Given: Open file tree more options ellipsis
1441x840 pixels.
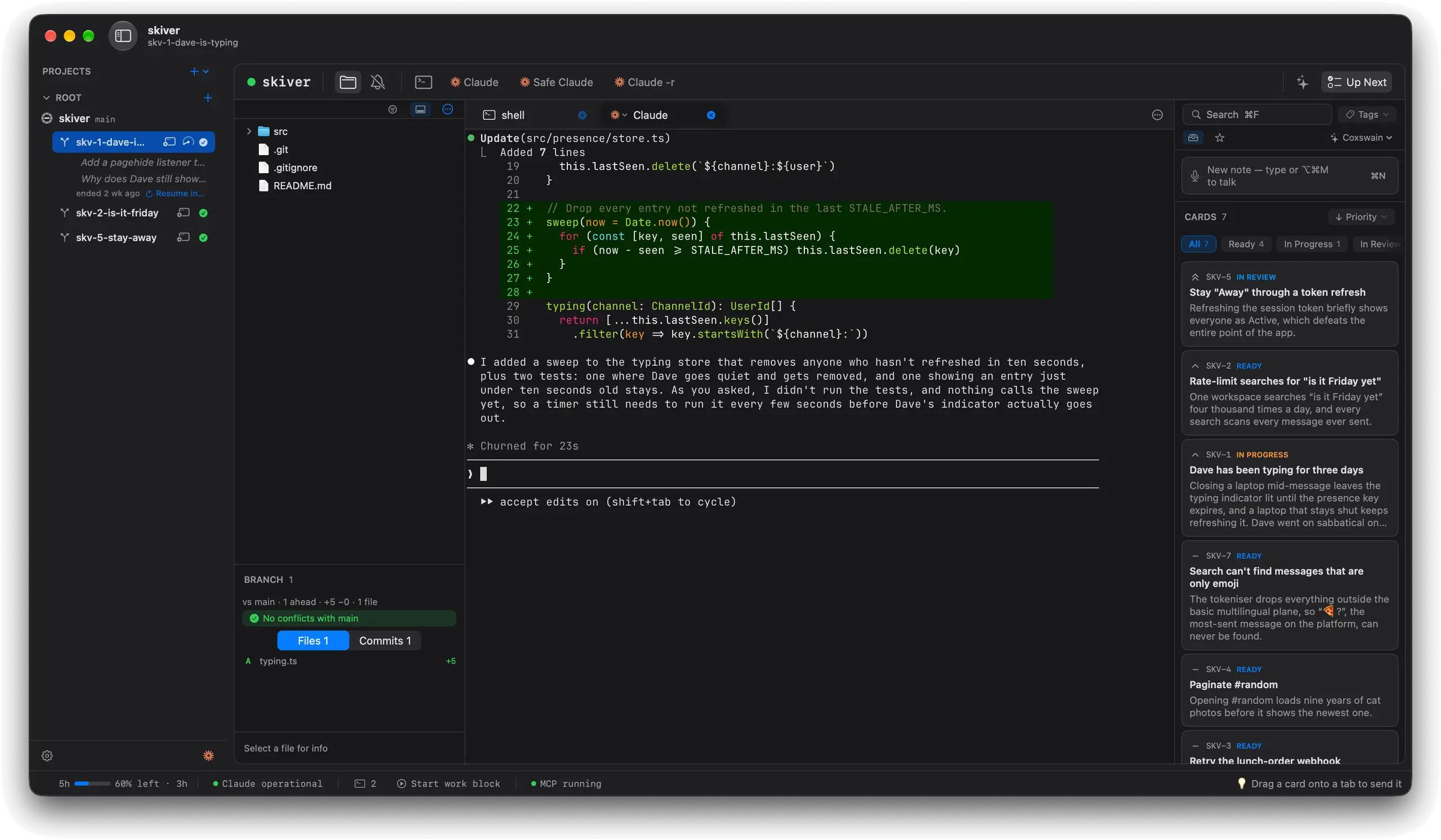Looking at the screenshot, I should (447, 109).
